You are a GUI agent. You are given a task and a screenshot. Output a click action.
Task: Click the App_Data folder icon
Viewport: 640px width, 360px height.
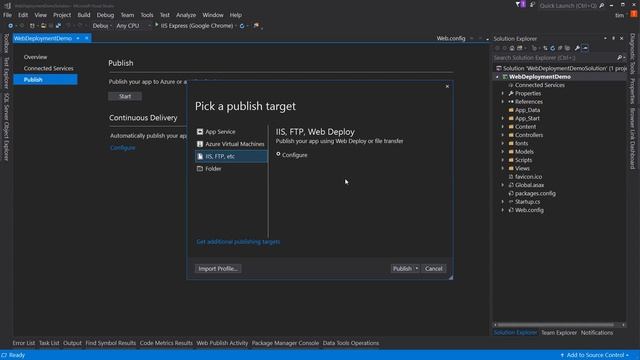[511, 110]
